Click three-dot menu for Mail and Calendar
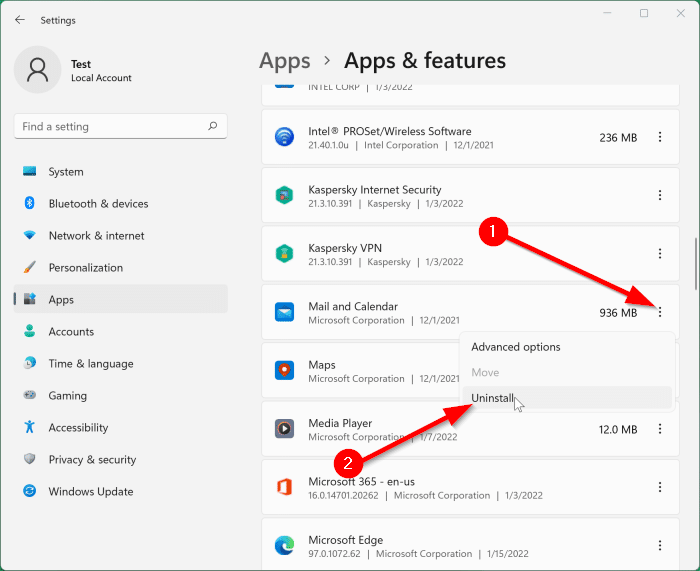This screenshot has height=571, width=700. coord(660,312)
